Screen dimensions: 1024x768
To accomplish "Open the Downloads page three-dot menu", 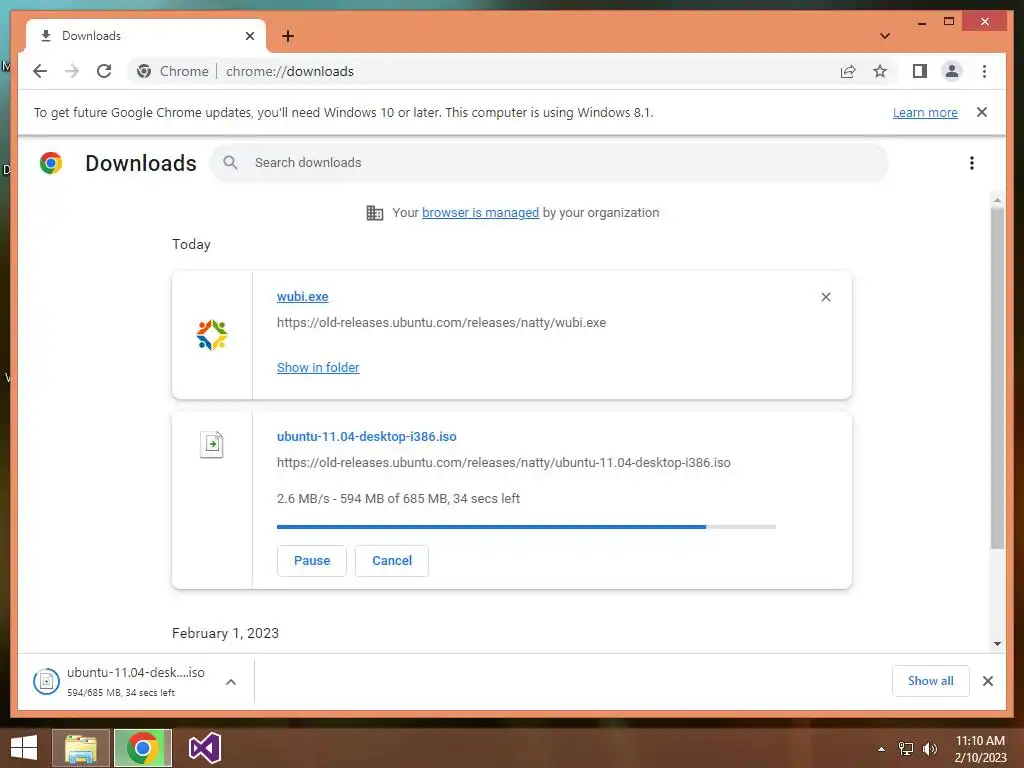I will click(972, 163).
